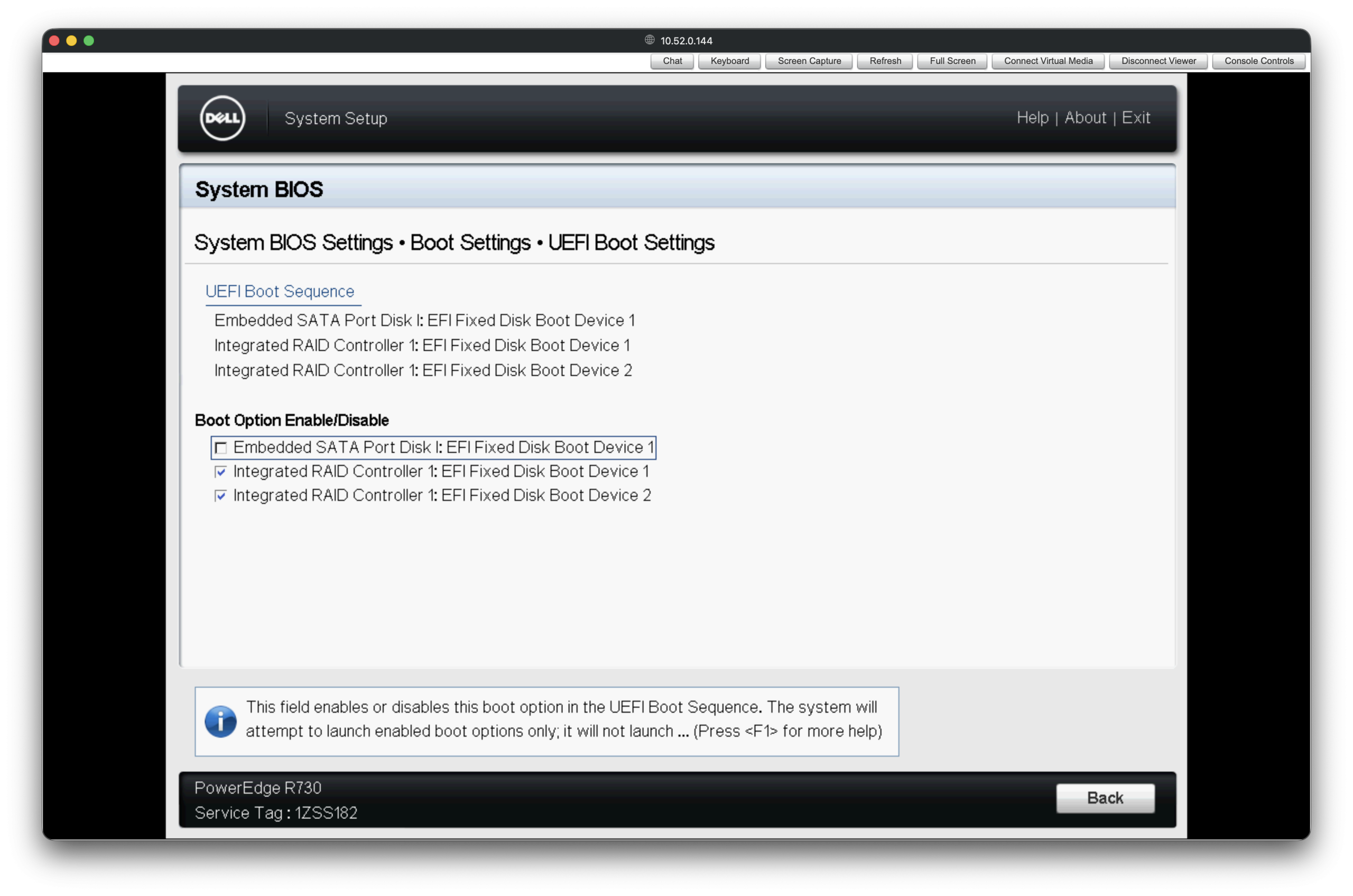Click the globe icon beside IP address
This screenshot has height=896, width=1353.
650,40
